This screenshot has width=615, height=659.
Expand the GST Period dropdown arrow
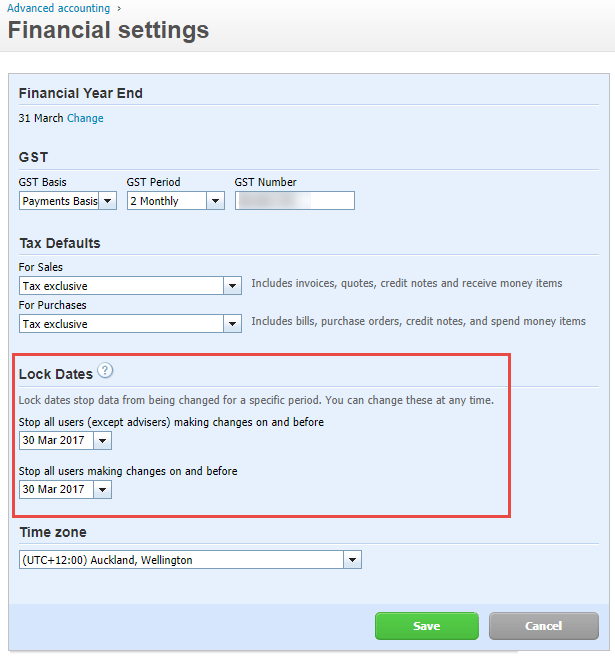[x=216, y=201]
